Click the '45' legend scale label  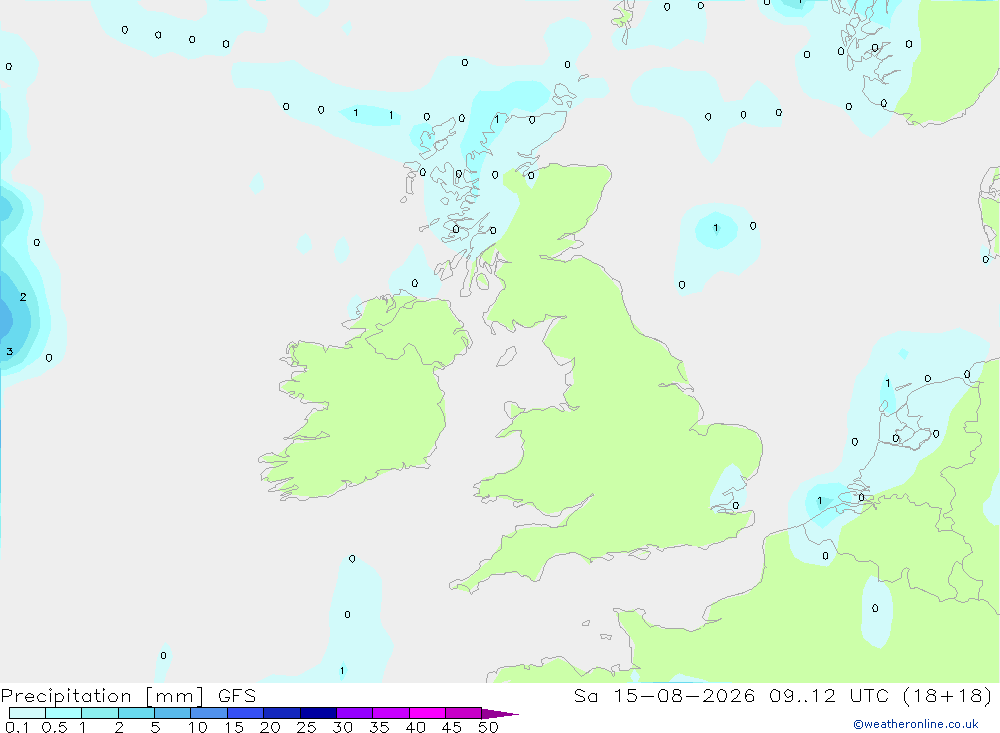pos(452,727)
